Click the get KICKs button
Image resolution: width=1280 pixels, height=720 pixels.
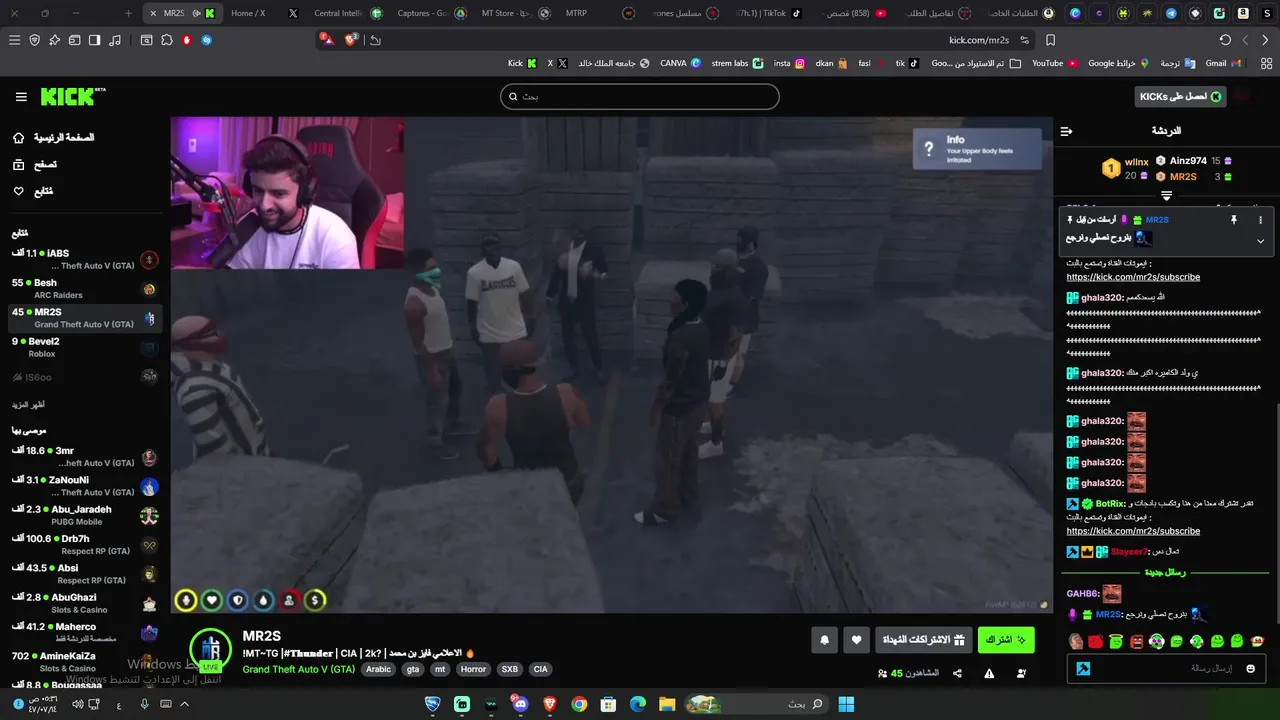(x=1181, y=97)
